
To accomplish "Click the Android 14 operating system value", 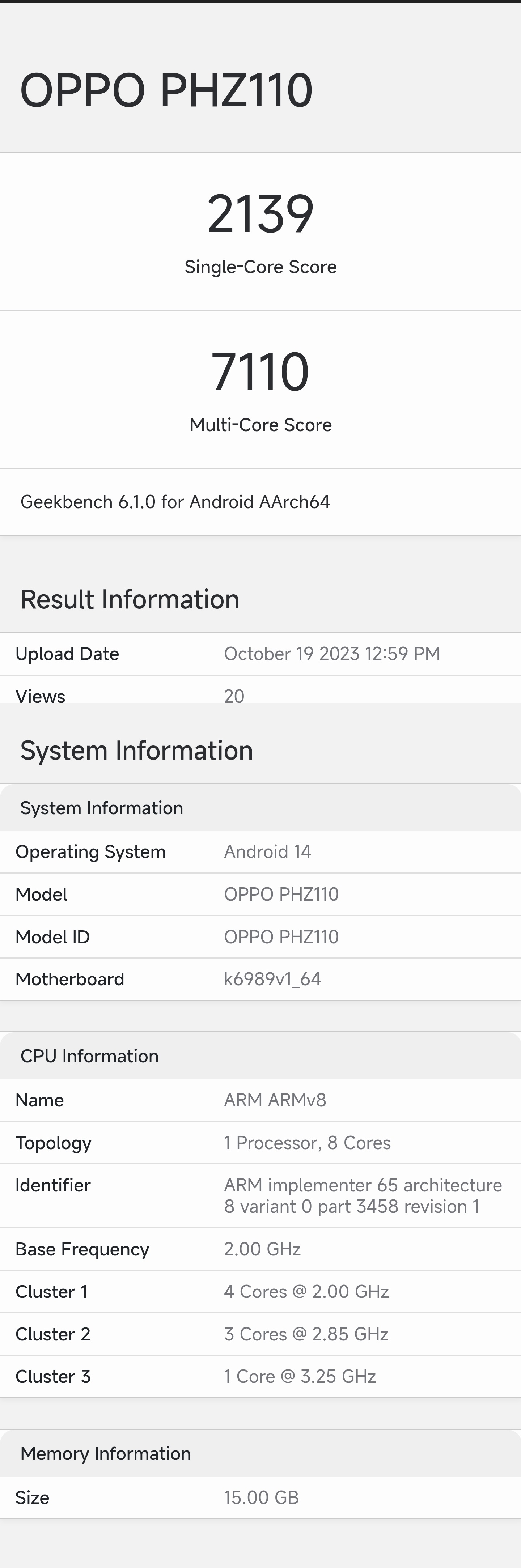I will tap(267, 851).
